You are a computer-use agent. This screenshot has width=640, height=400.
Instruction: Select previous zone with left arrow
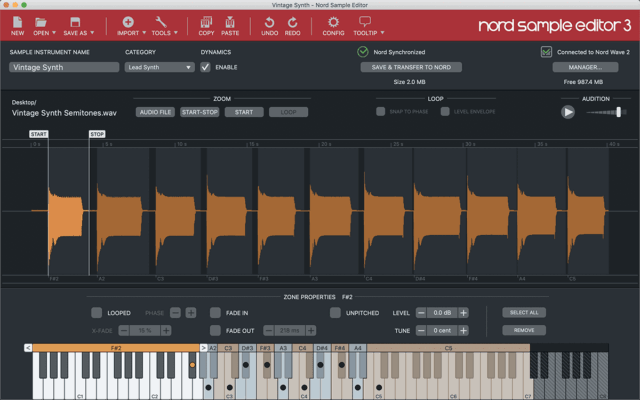(28, 348)
